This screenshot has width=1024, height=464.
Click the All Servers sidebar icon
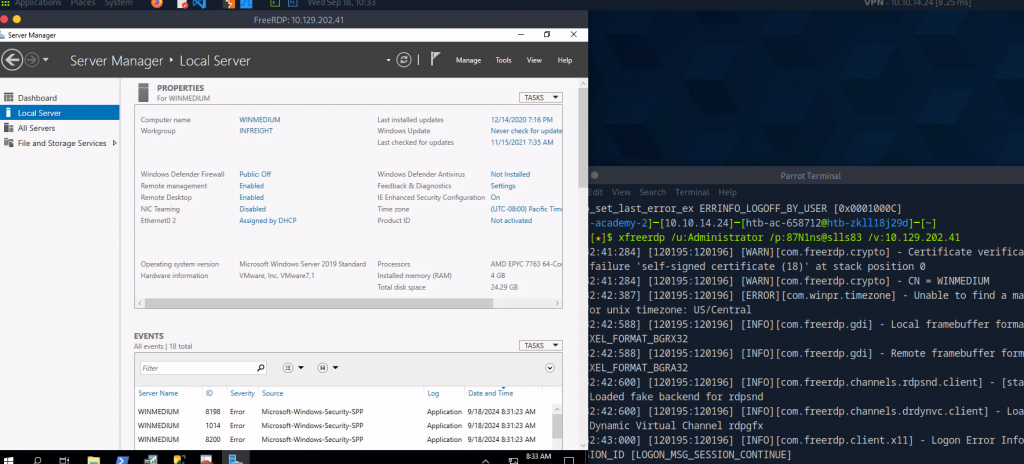(x=8, y=128)
